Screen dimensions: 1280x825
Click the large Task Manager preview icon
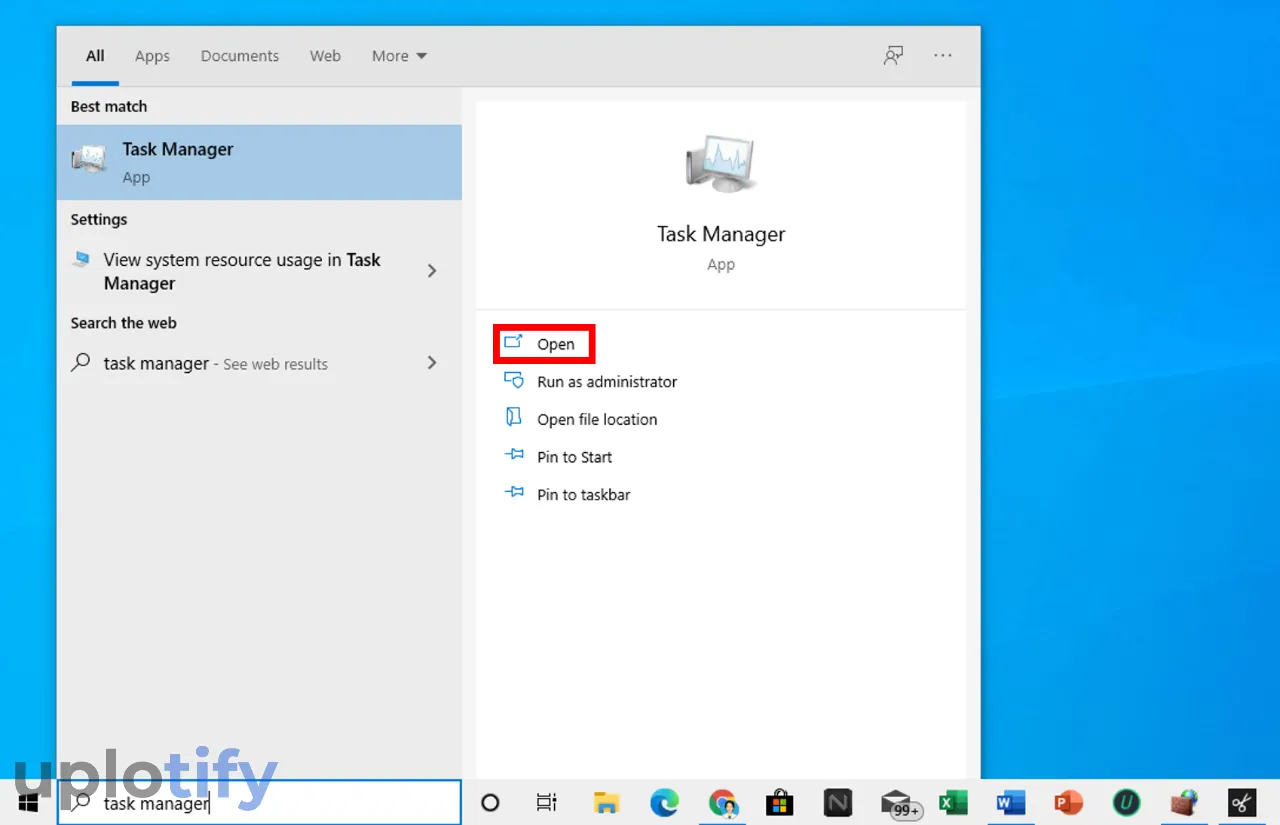(x=721, y=164)
